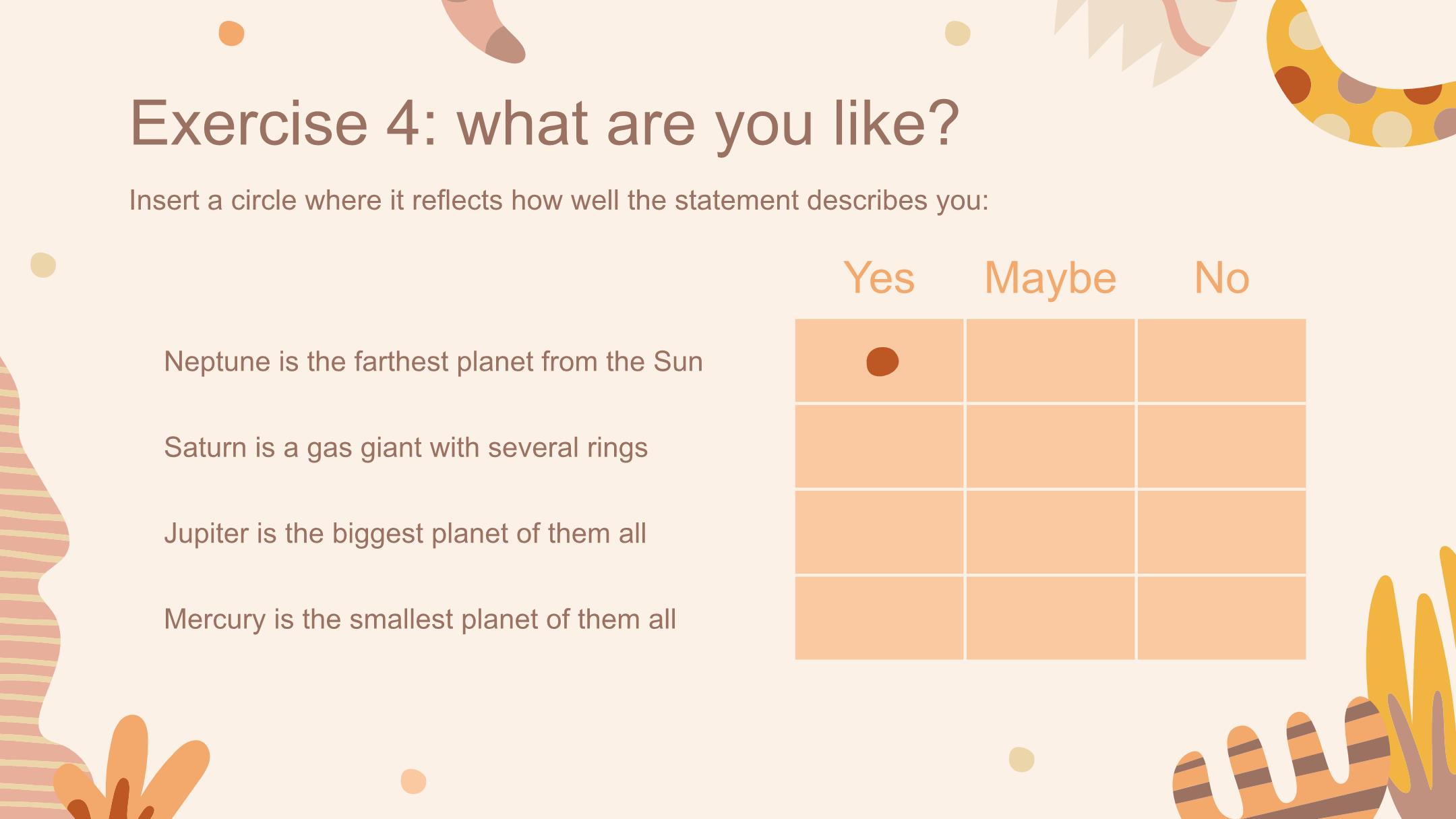Screen dimensions: 1456x819
Task: Select the Maybe cell for Neptune row
Action: click(x=1050, y=361)
